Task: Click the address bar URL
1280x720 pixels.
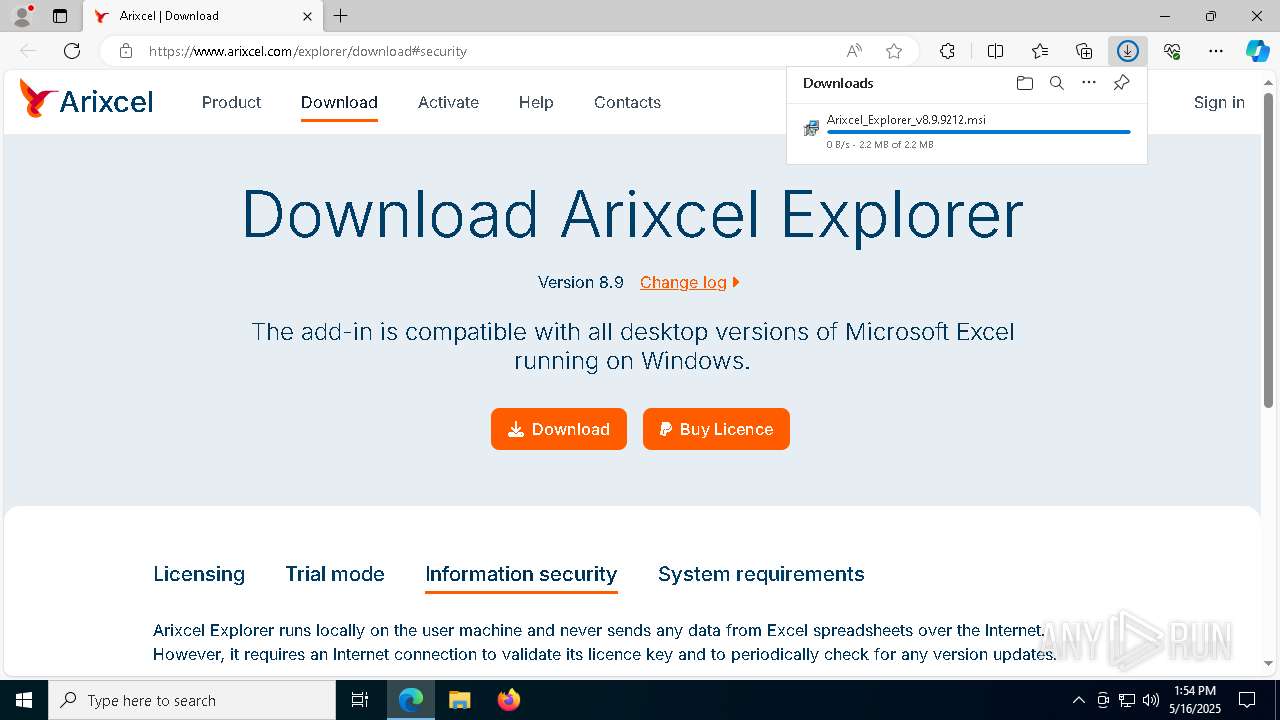Action: [x=308, y=51]
